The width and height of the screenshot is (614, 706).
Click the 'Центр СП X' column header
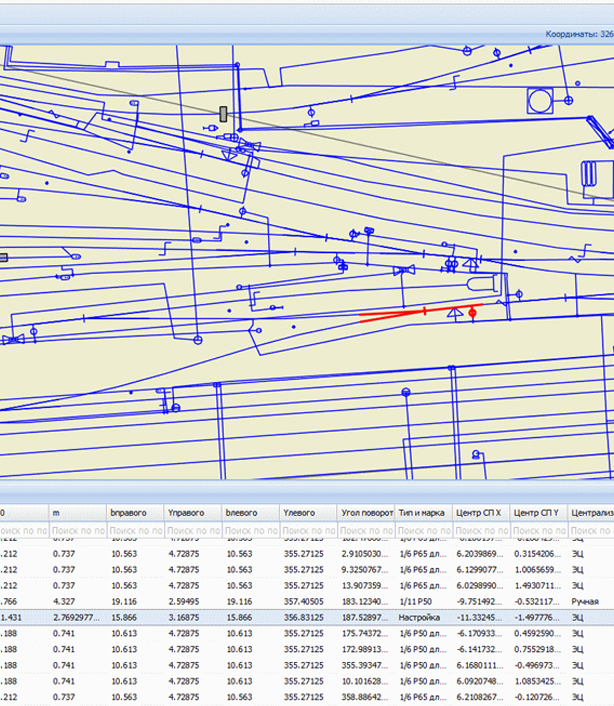click(x=480, y=512)
